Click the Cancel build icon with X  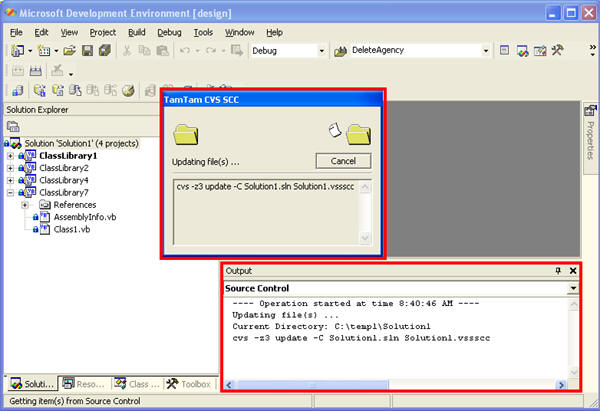tap(57, 71)
